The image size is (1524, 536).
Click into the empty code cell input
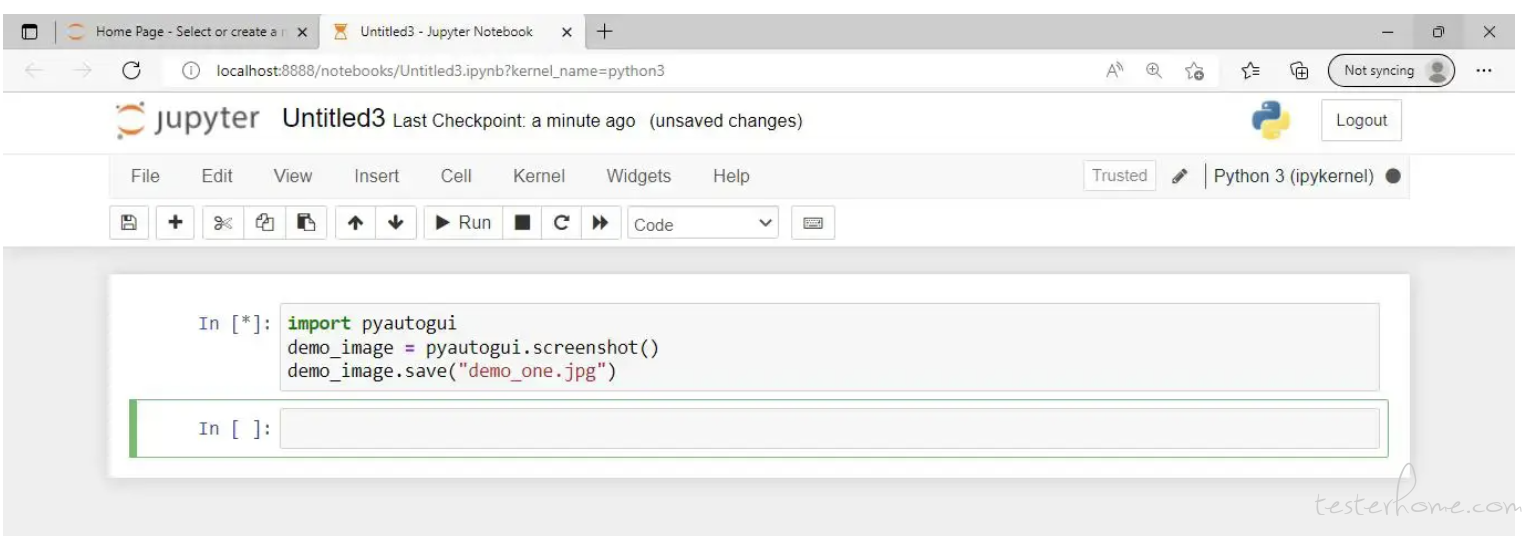(829, 428)
